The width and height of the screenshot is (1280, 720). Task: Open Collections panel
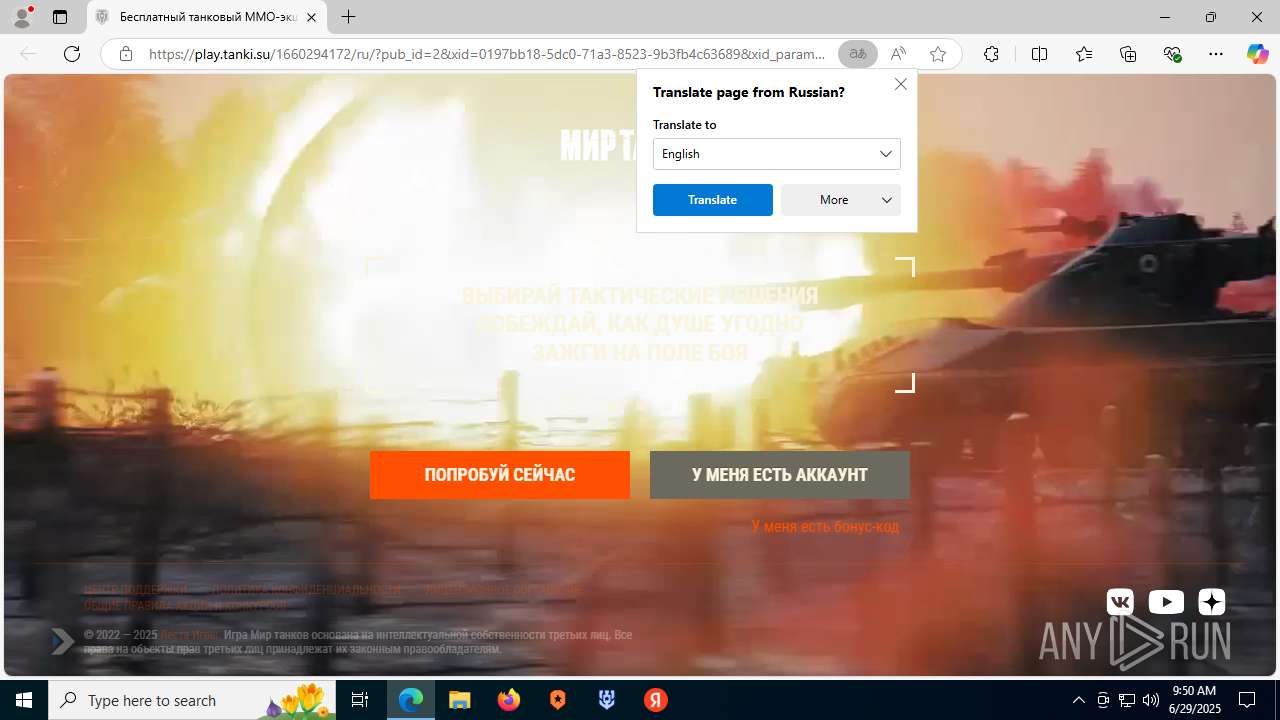coord(1128,54)
